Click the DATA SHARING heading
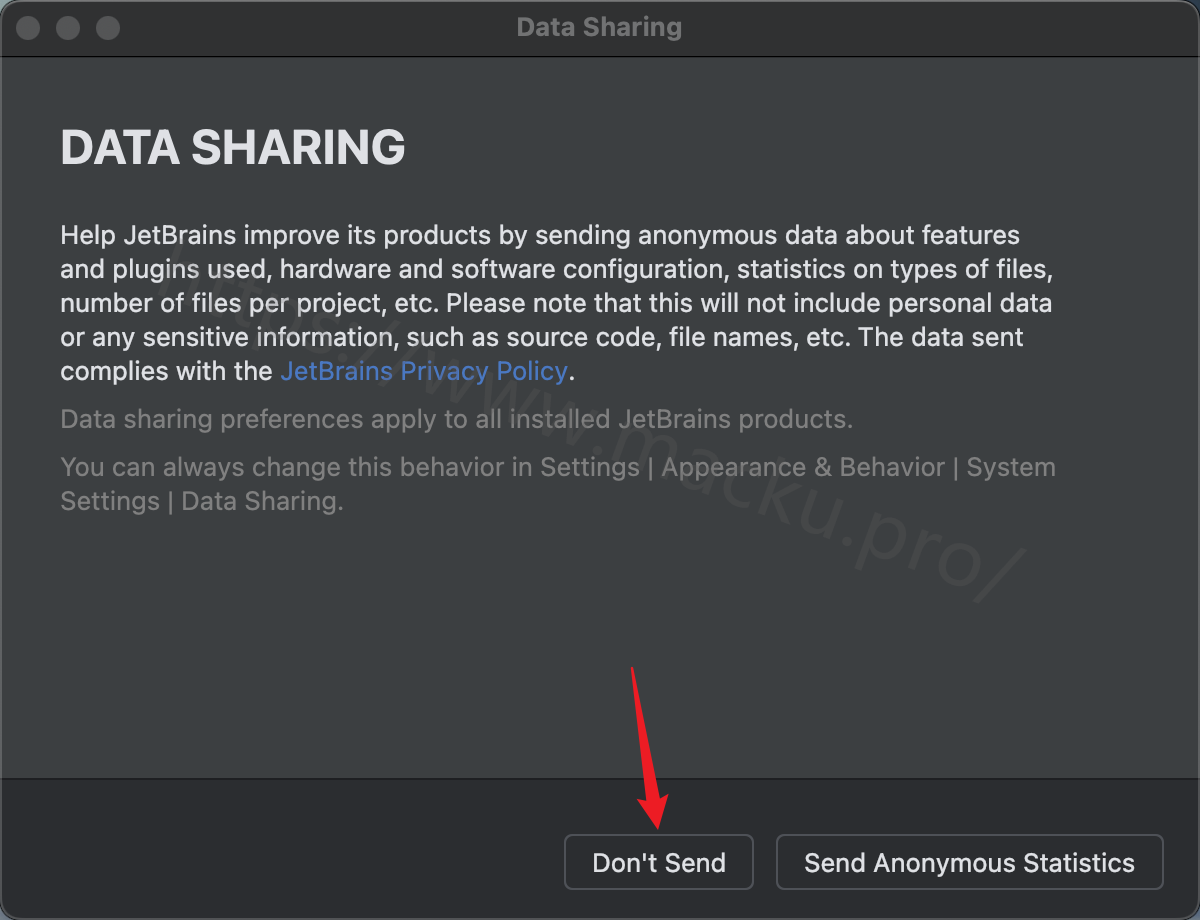The image size is (1200, 920). pyautogui.click(x=233, y=147)
